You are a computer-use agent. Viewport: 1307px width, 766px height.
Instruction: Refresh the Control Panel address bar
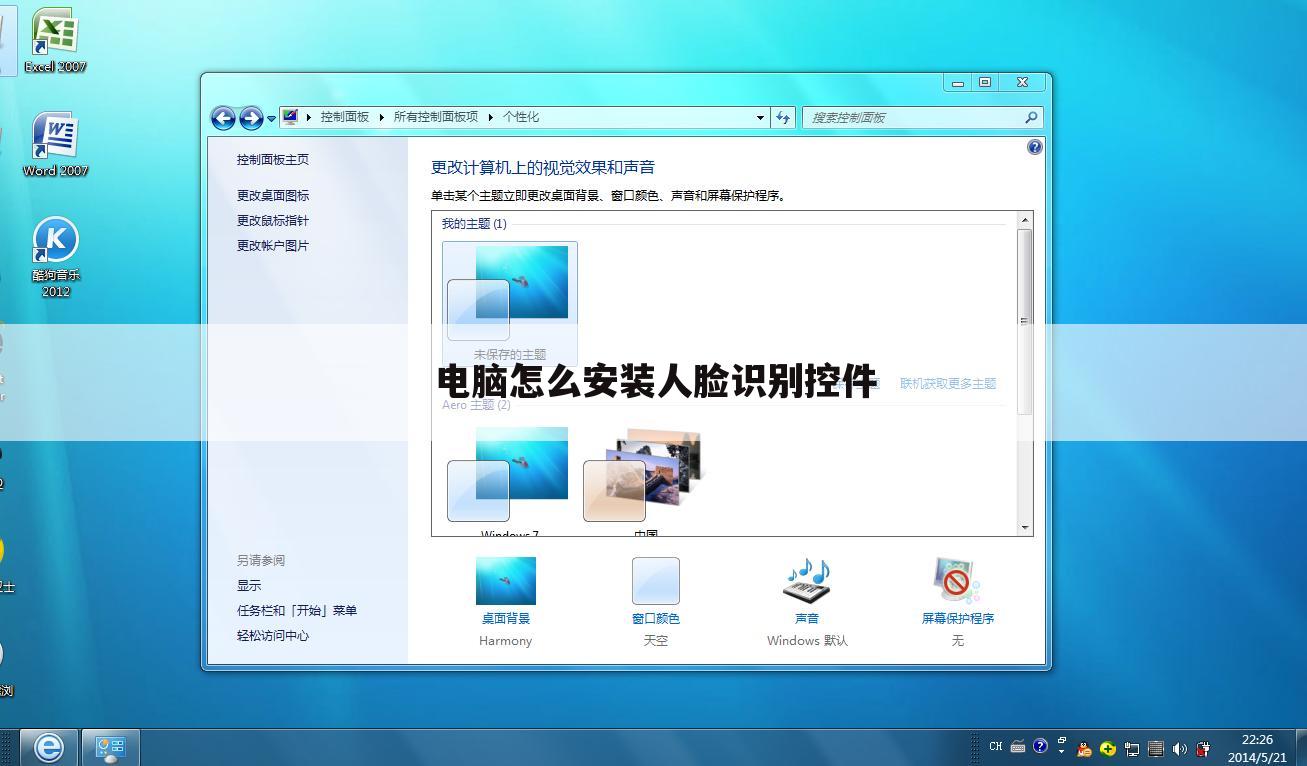[x=783, y=117]
